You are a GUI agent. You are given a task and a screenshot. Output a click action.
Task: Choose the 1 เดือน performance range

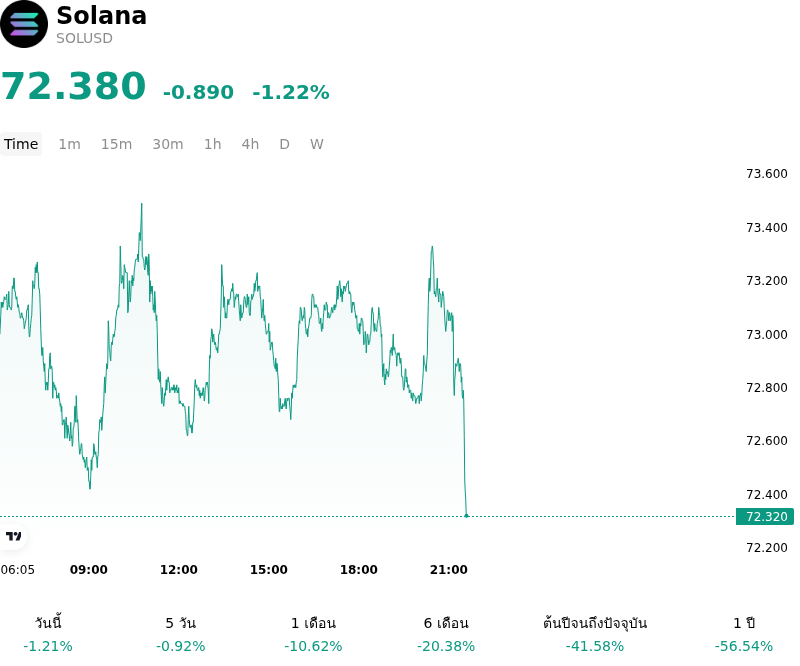click(x=313, y=634)
